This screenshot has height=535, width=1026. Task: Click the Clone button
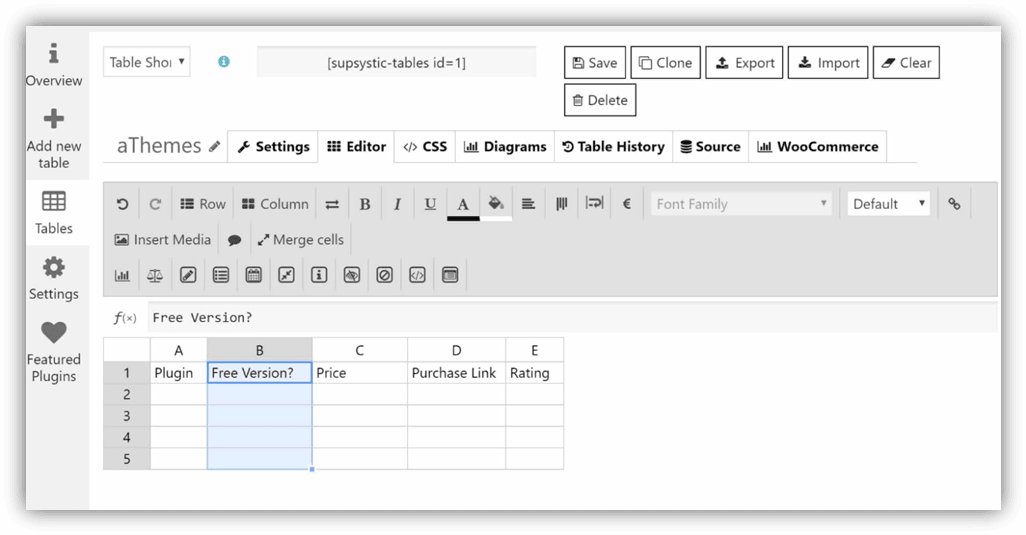[665, 63]
